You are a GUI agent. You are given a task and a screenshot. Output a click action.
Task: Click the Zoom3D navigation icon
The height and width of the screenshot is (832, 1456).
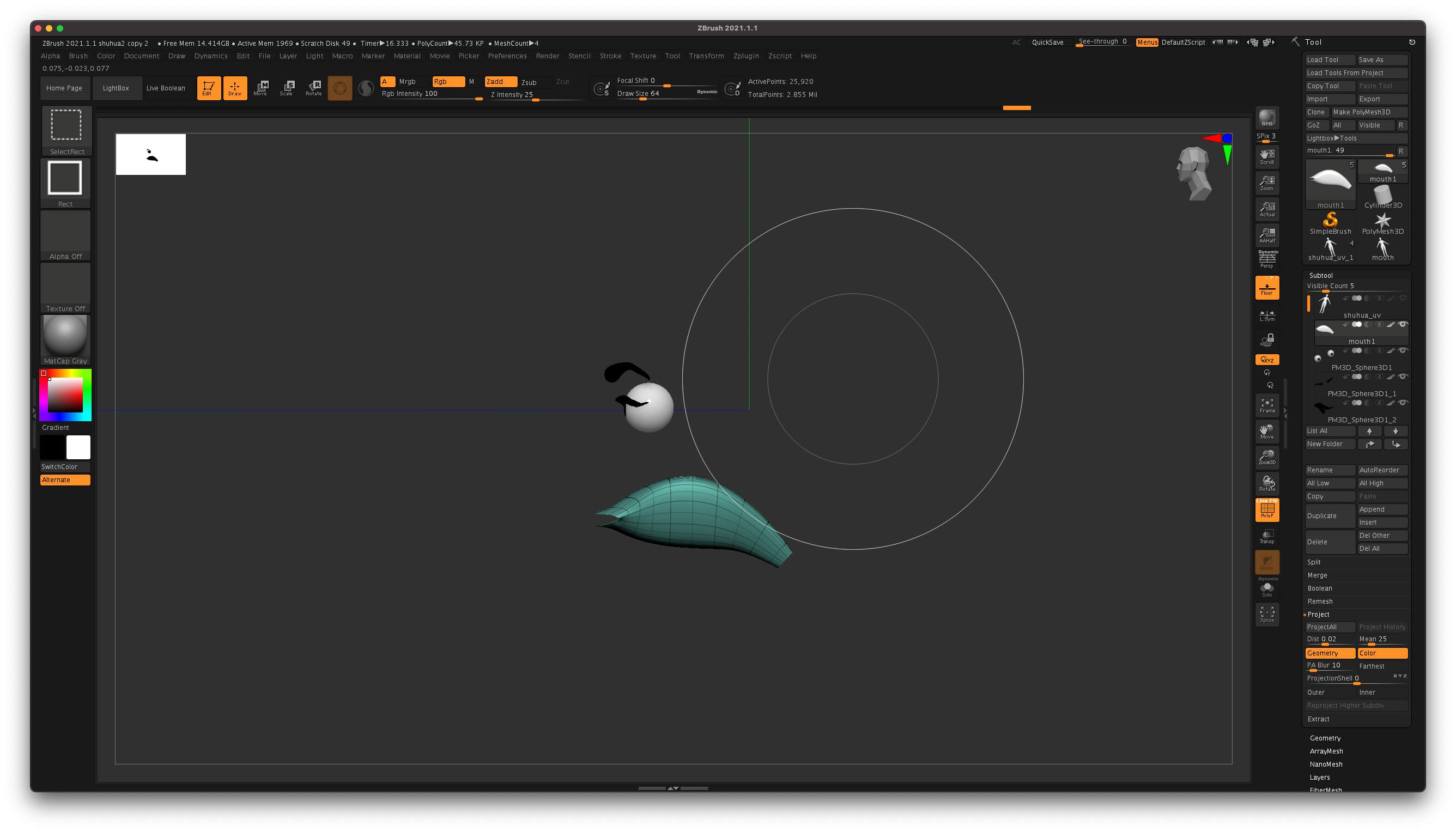point(1267,457)
